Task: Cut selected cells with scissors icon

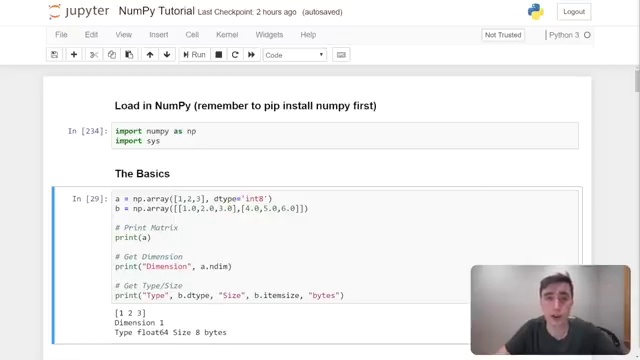Action: tap(93, 55)
